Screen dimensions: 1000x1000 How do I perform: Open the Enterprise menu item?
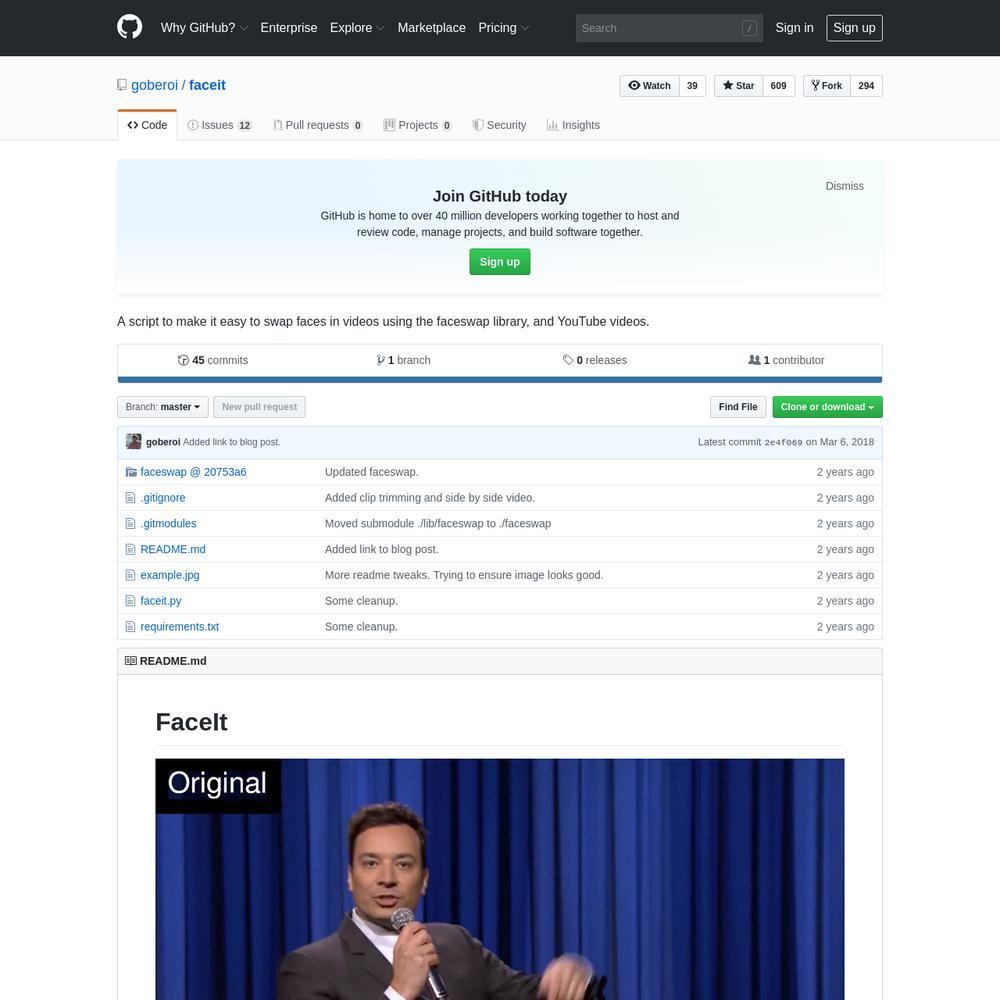coord(289,28)
